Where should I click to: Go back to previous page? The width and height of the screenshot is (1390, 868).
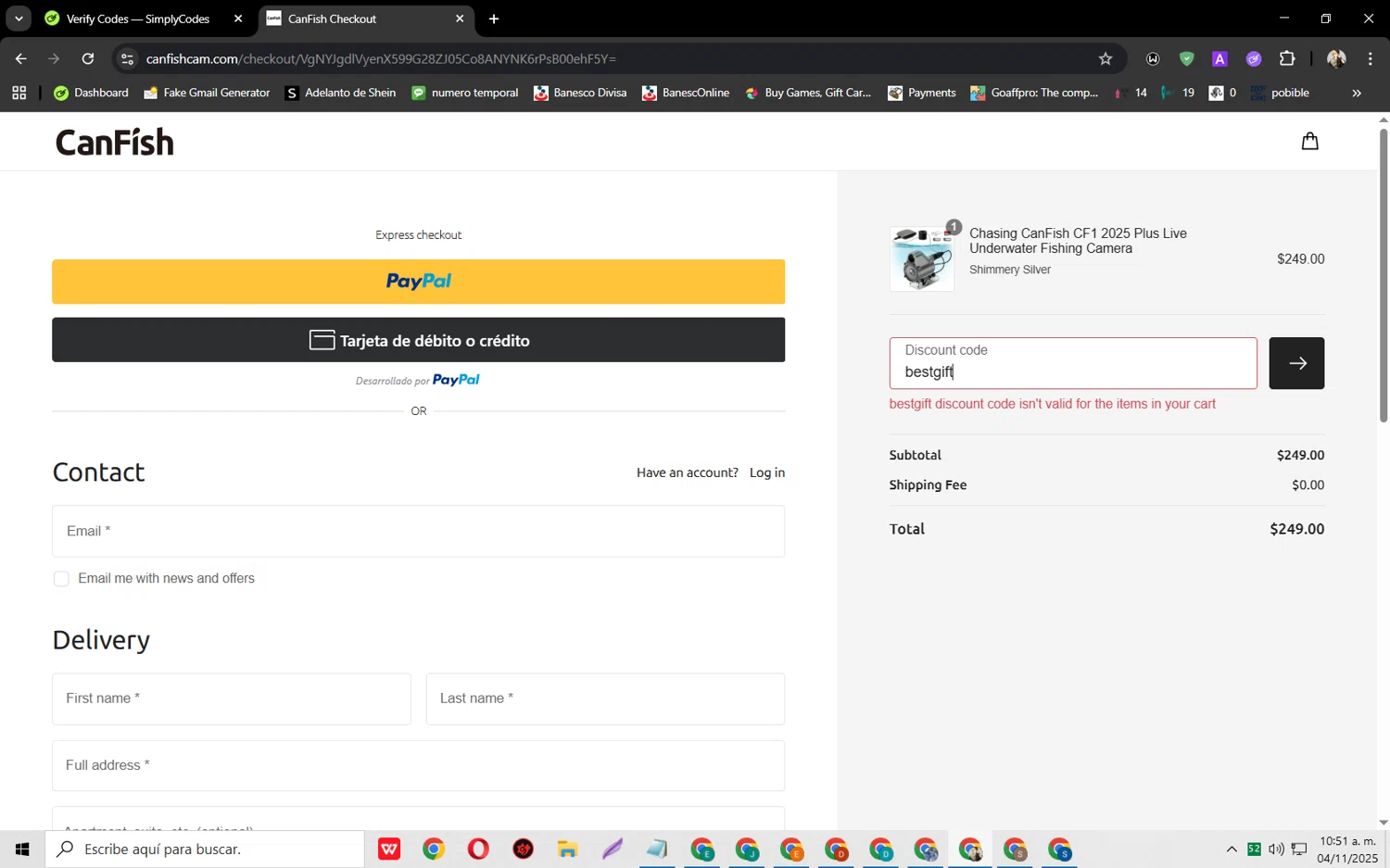20,58
